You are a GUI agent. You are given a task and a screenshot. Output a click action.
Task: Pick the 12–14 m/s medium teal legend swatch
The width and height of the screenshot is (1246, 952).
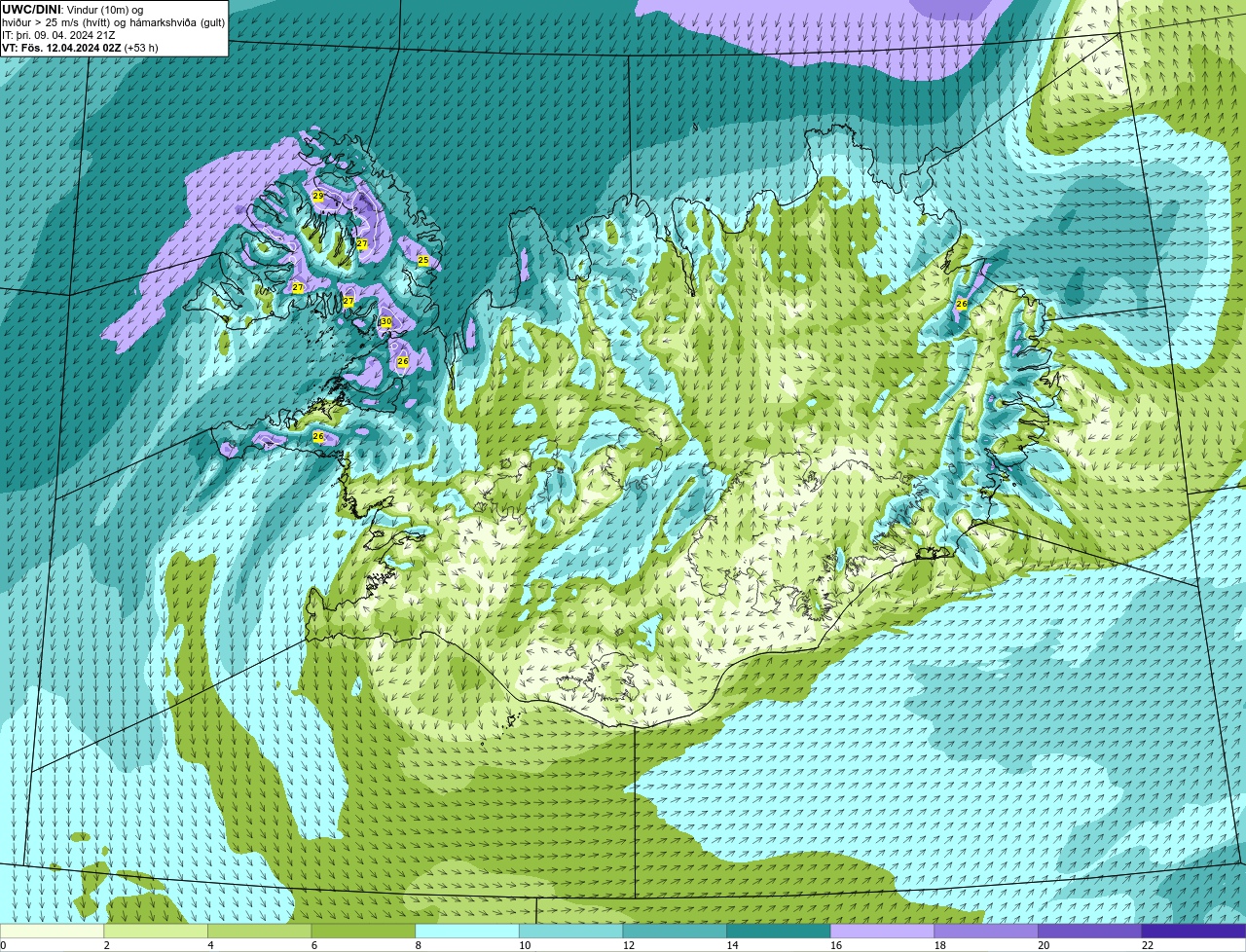(x=675, y=931)
